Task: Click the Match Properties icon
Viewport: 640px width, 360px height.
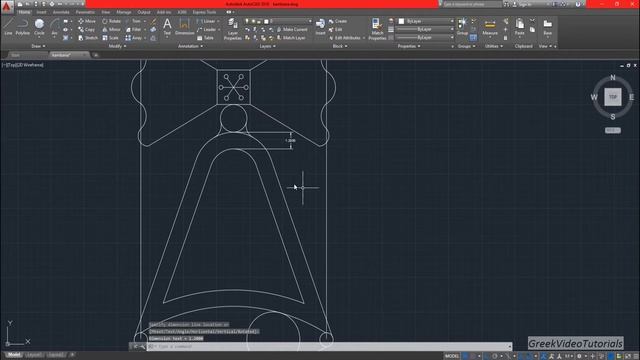Action: (x=377, y=29)
